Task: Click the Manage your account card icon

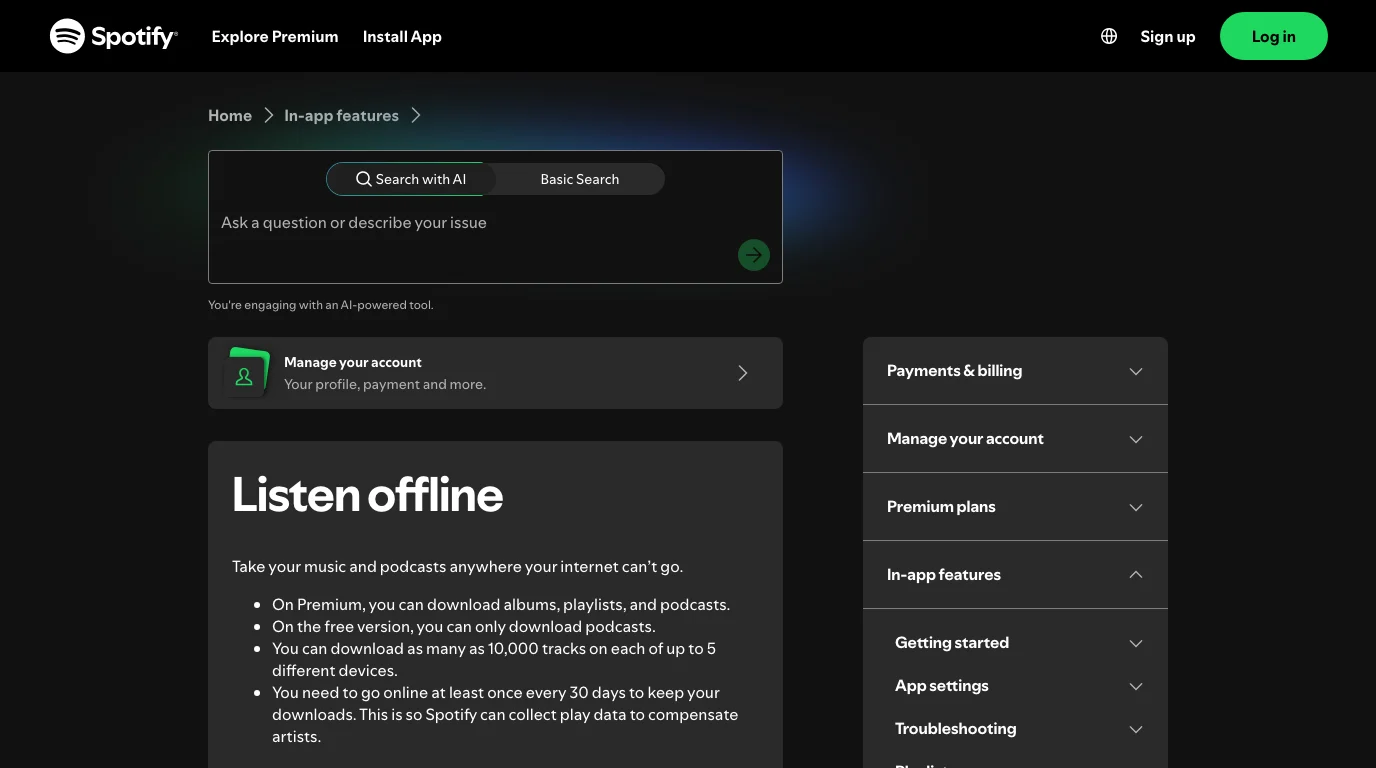Action: point(246,373)
